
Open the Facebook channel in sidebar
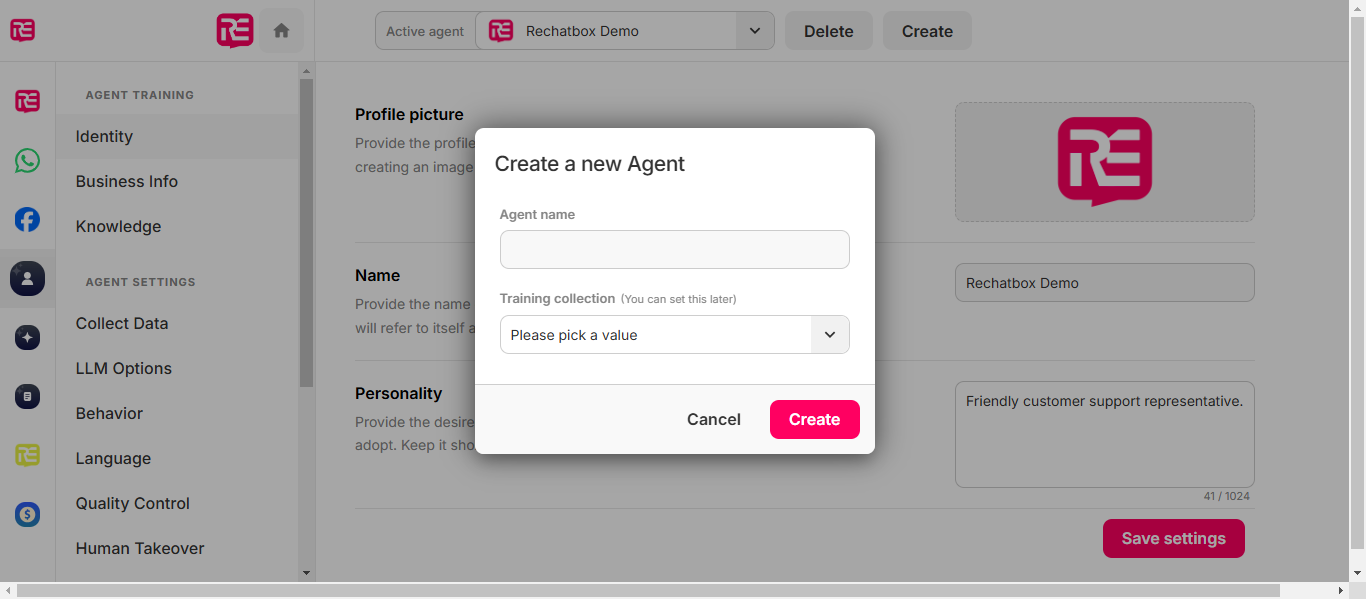tap(28, 219)
